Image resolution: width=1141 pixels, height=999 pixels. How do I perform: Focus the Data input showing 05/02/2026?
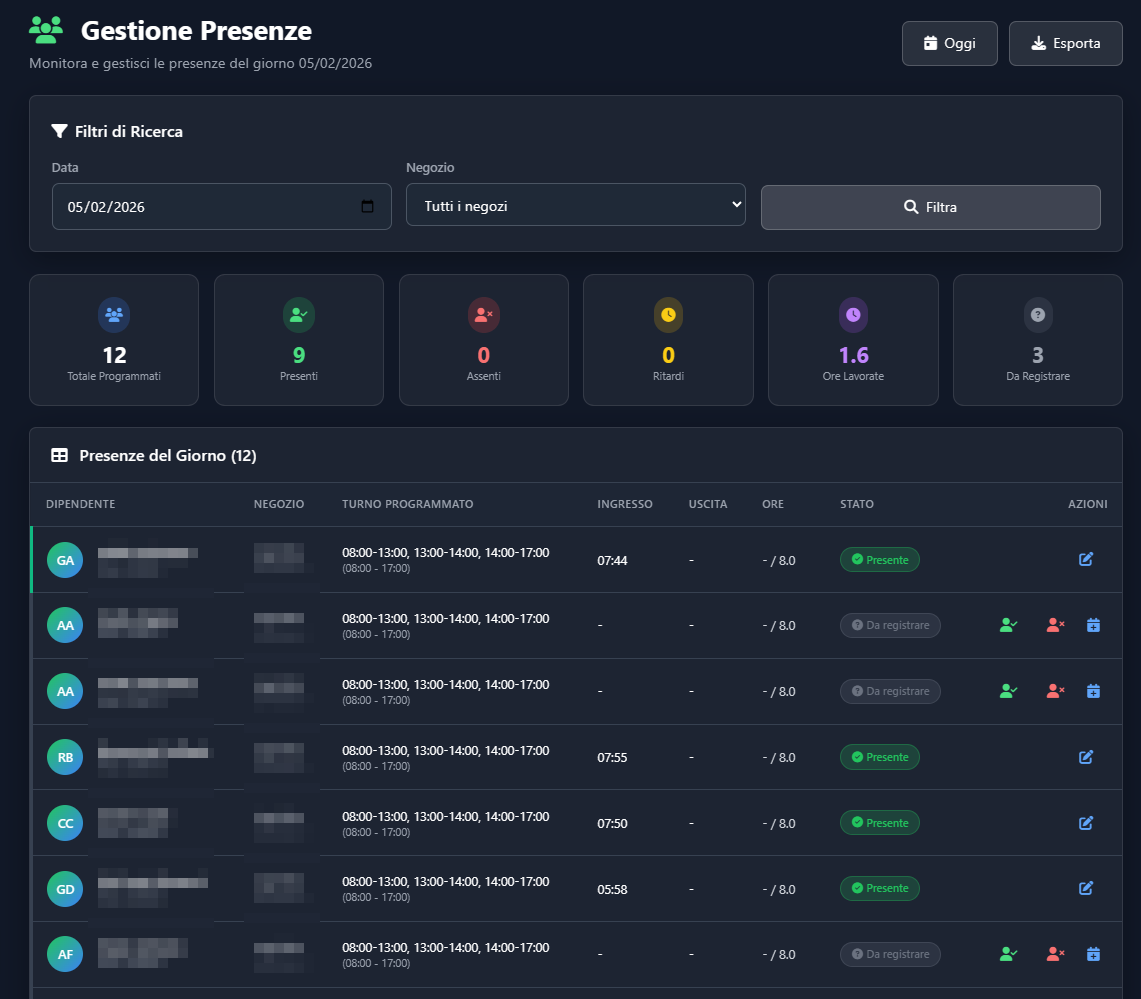point(200,207)
